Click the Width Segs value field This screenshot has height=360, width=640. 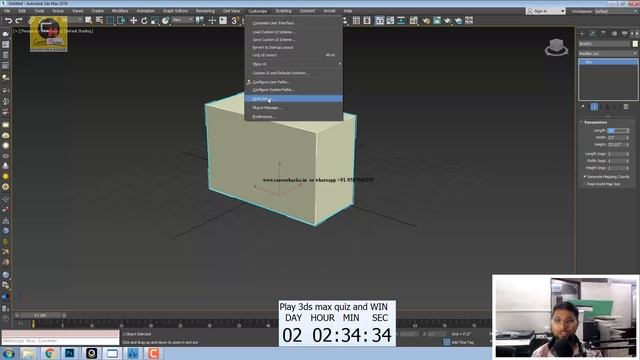tap(616, 161)
